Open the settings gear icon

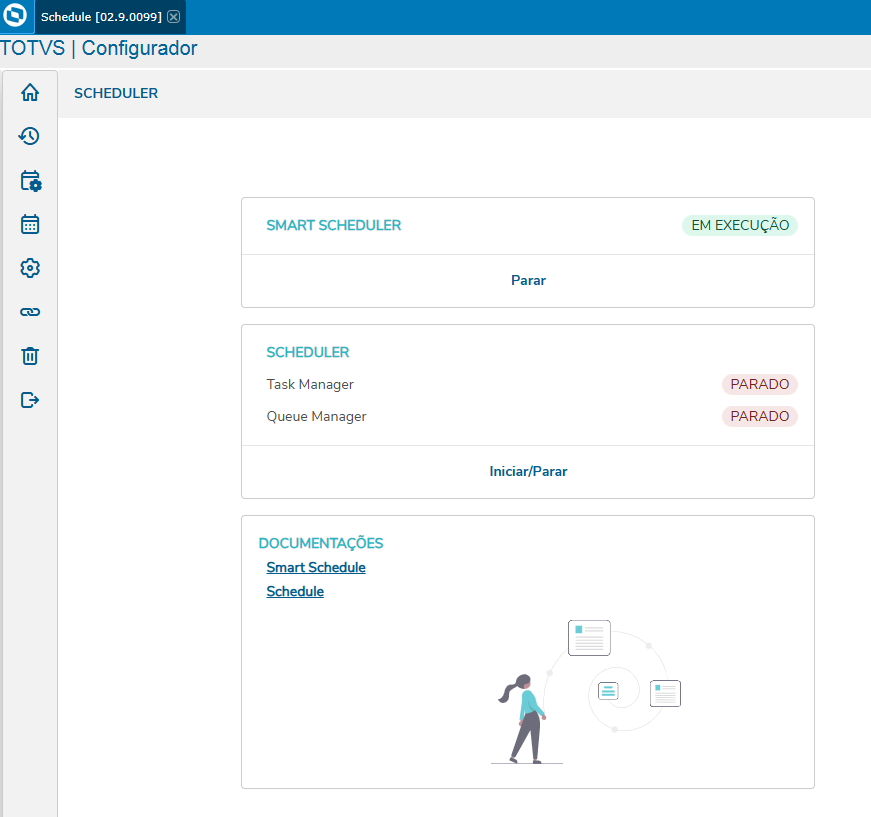(x=30, y=268)
